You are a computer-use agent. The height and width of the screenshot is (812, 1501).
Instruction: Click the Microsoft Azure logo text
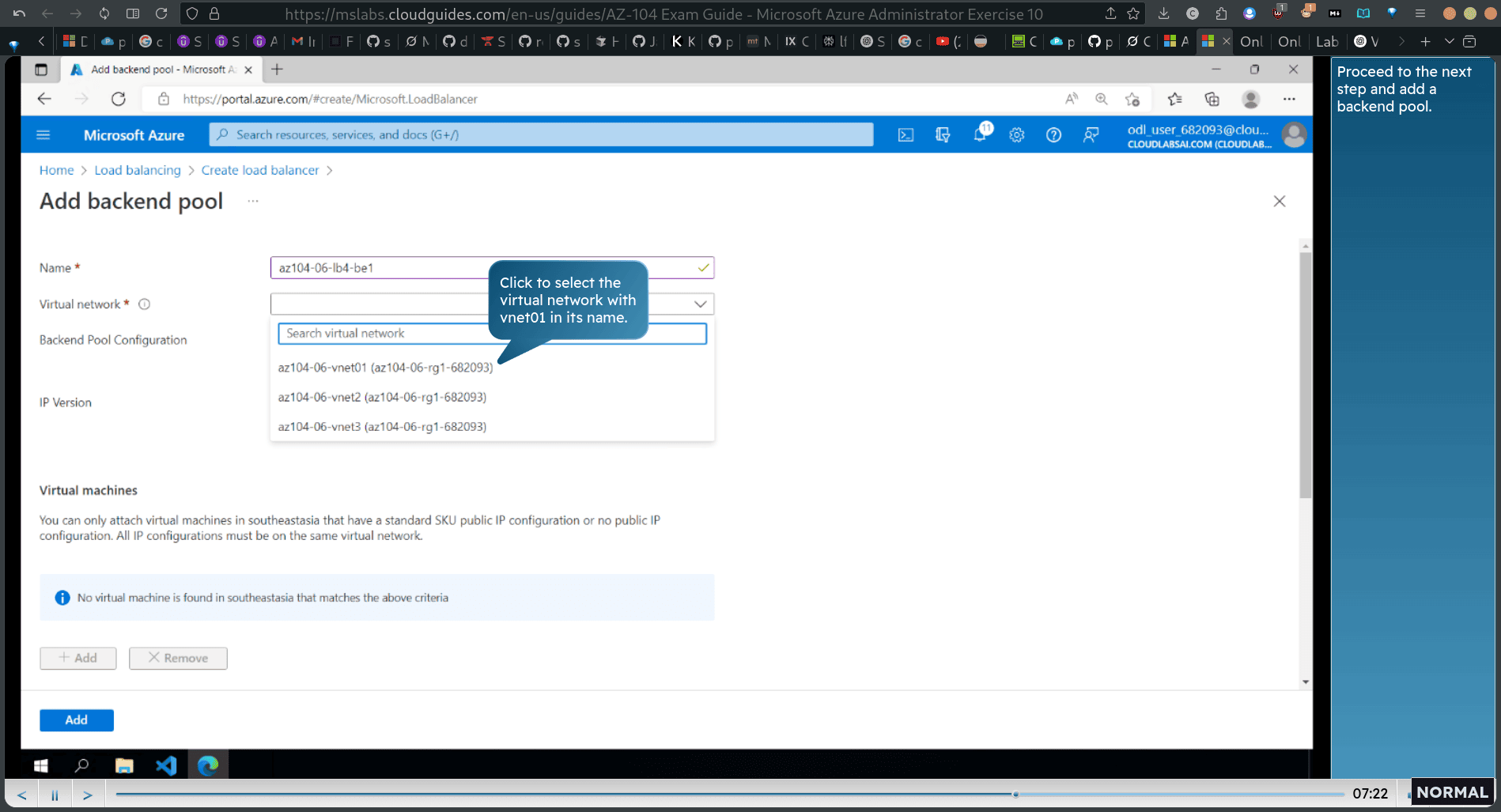click(x=134, y=135)
